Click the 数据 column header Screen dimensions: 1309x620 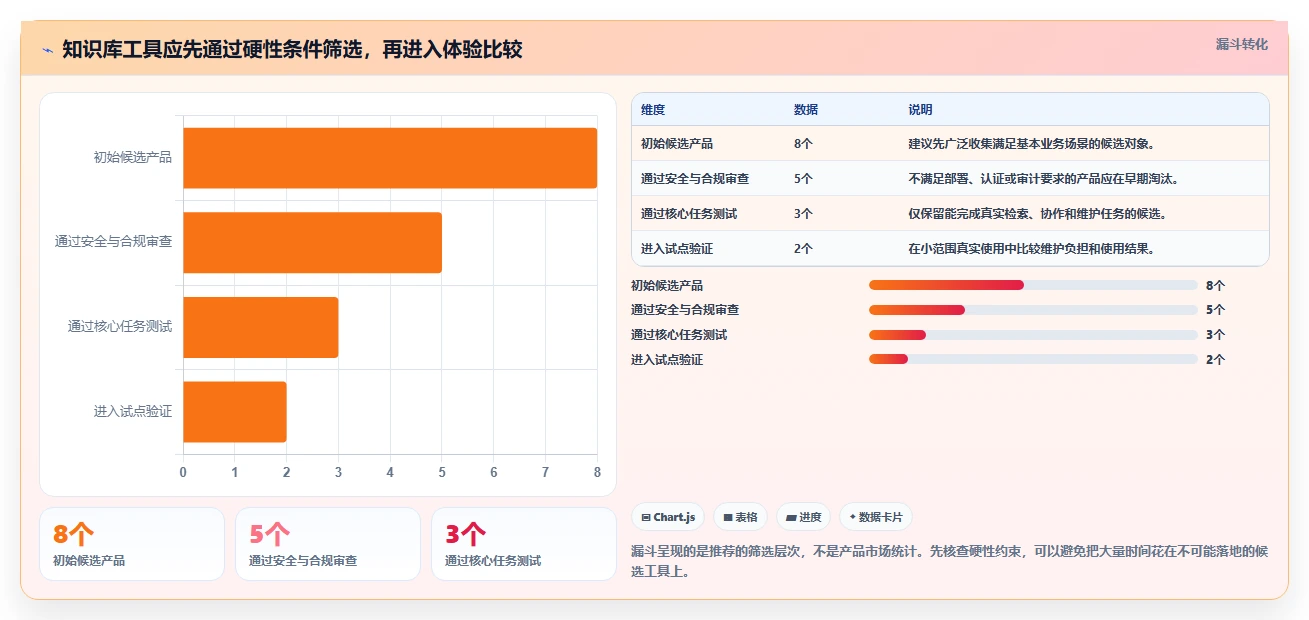(x=806, y=109)
